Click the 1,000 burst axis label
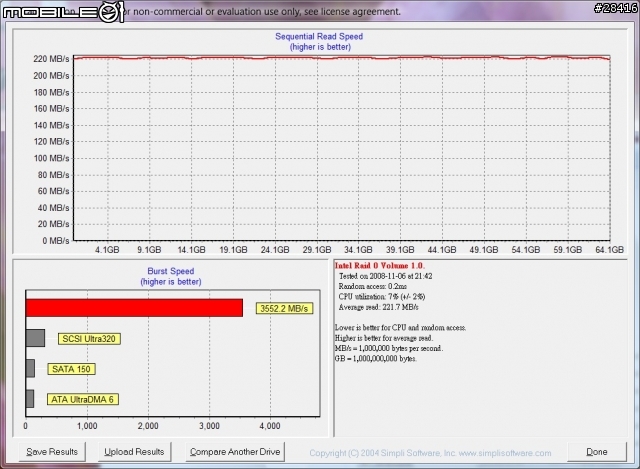640x469 pixels. (87, 426)
